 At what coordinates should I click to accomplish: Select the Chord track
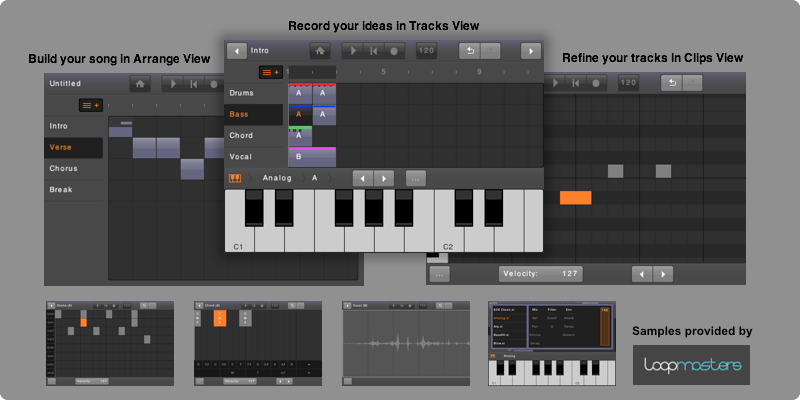pos(254,136)
